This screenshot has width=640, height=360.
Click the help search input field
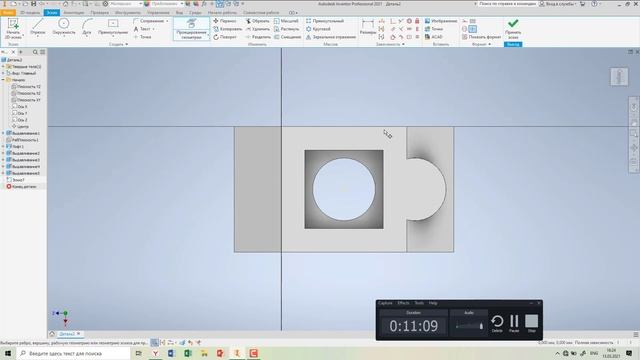(x=507, y=4)
